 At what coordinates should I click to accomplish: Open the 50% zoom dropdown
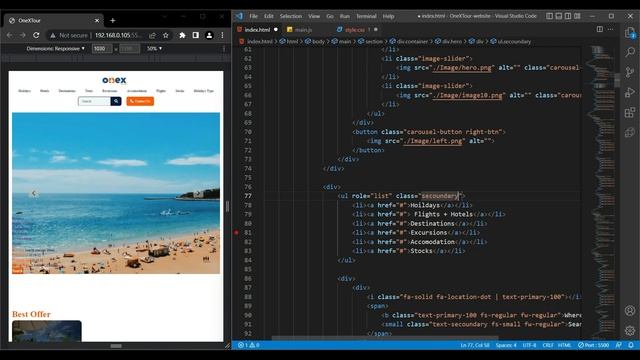click(154, 49)
